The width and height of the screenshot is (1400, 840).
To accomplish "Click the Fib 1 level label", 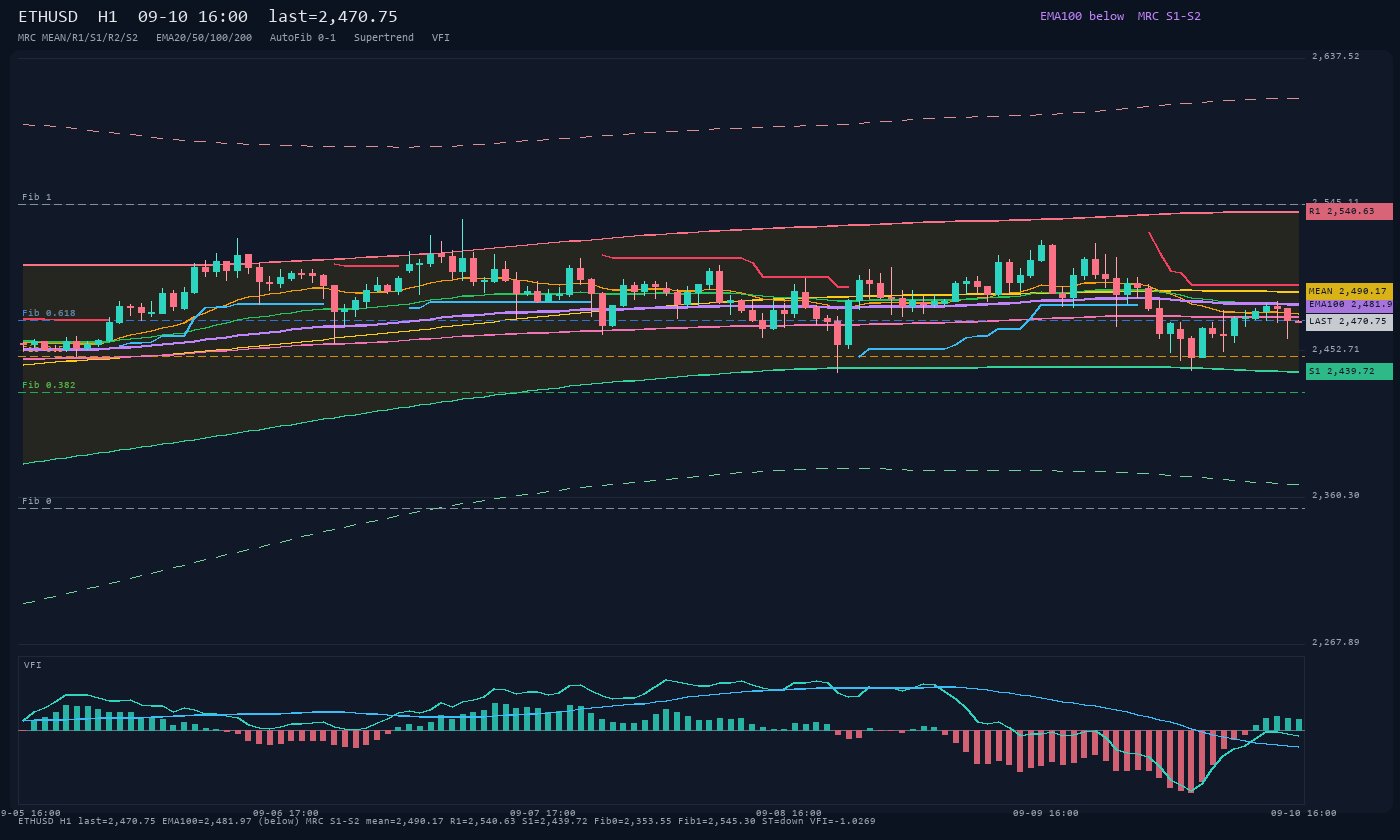I will coord(37,197).
